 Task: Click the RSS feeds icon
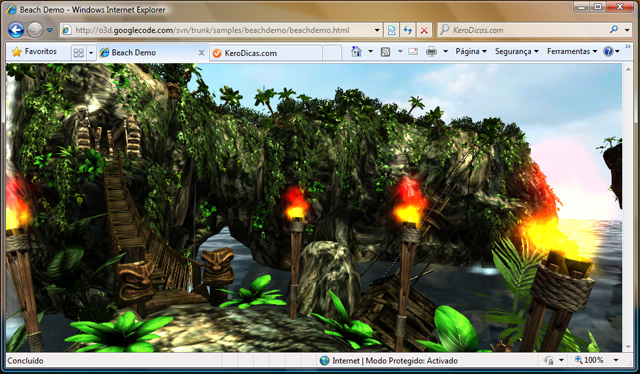(385, 51)
